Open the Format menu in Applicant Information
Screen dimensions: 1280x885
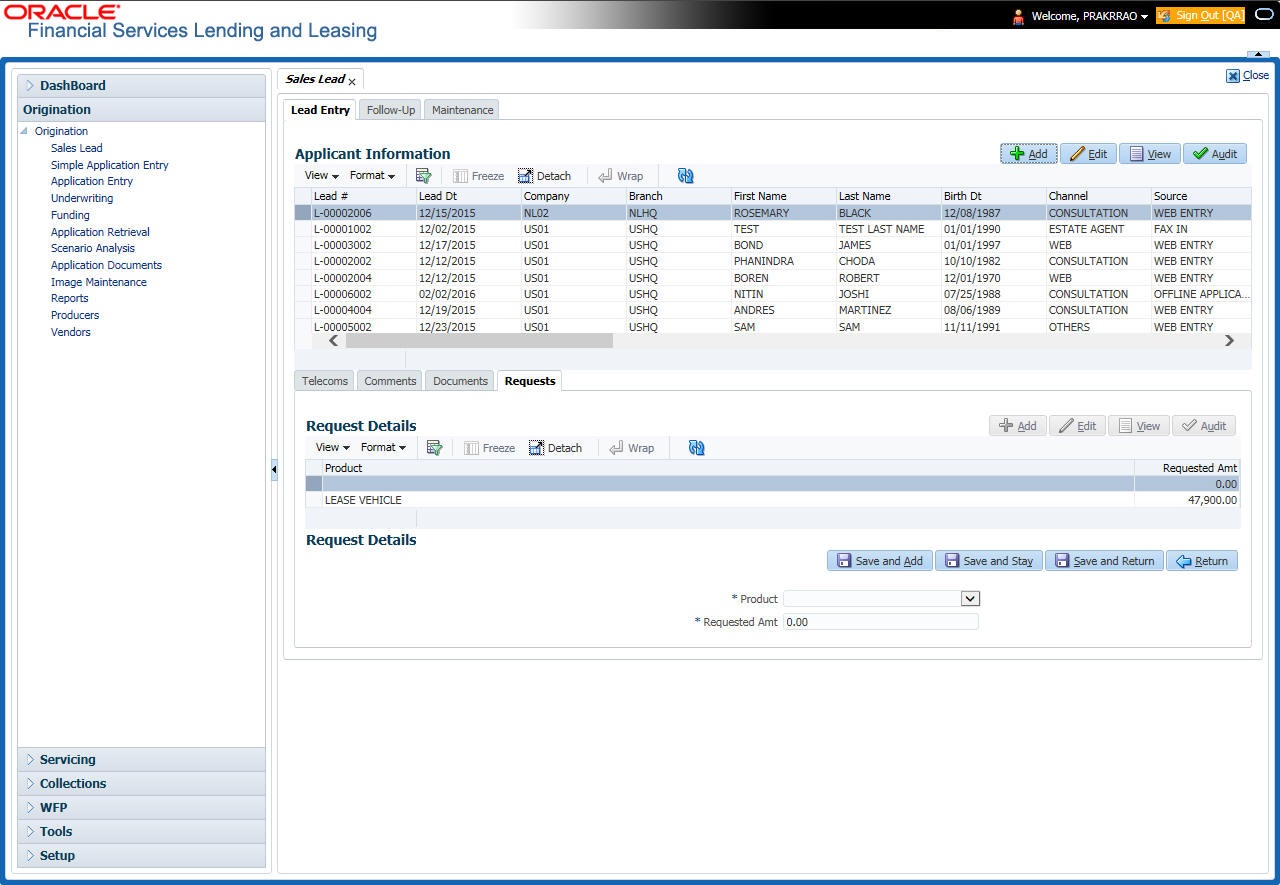coord(371,175)
